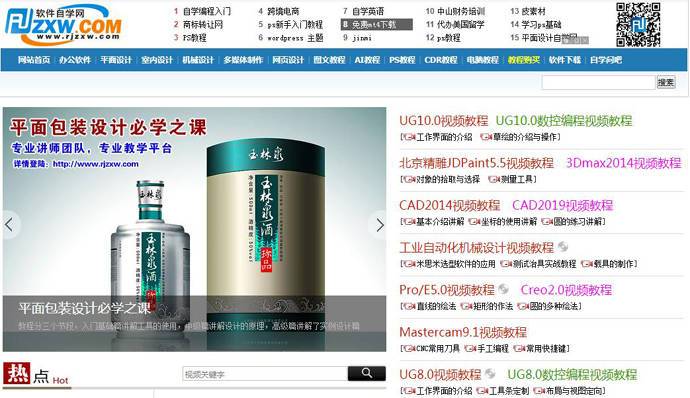Open CDR教程 in the navigation bar
Screen dimensions: 690x398
[441, 60]
